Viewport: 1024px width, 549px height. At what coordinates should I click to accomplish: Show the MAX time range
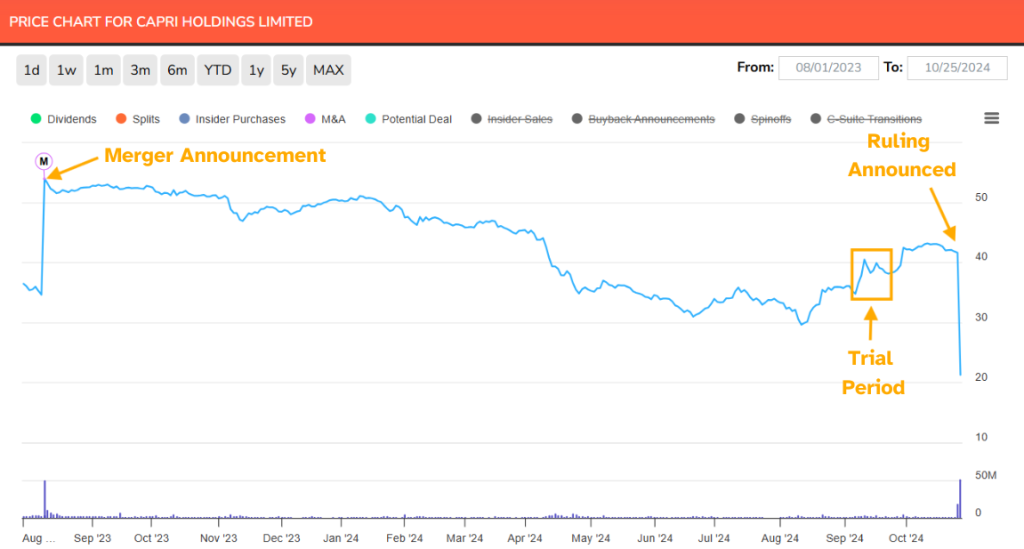(x=328, y=70)
